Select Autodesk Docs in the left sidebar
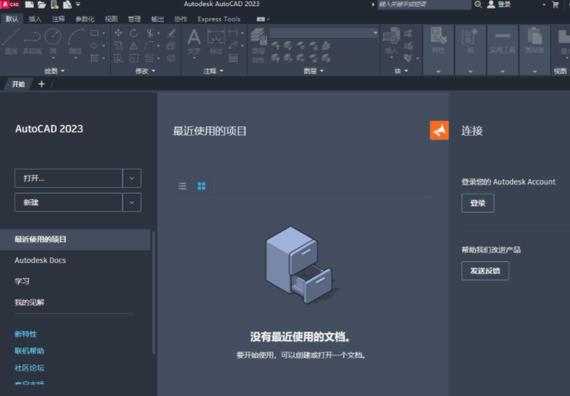Viewport: 570px width, 396px height. click(40, 260)
